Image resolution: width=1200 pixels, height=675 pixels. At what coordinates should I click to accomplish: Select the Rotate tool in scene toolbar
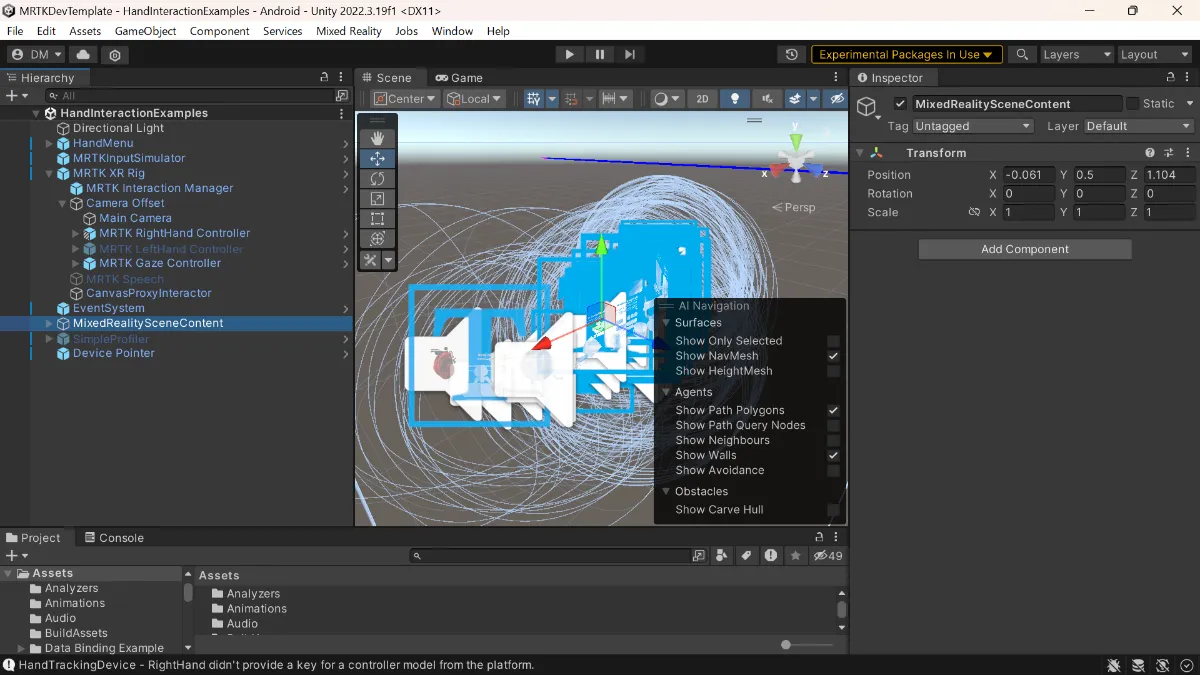(377, 178)
